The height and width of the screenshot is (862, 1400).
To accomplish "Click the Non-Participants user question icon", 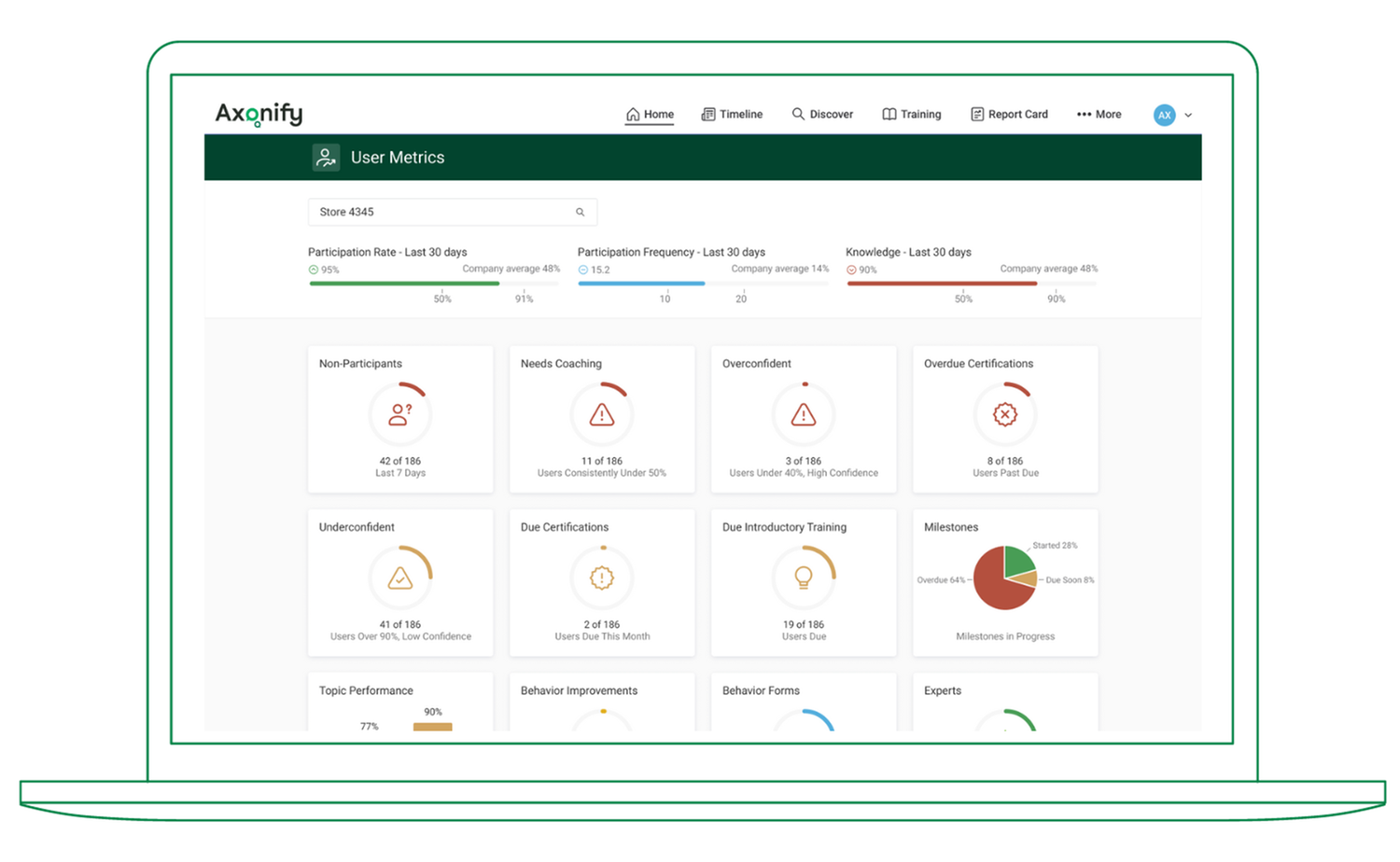I will pos(400,414).
